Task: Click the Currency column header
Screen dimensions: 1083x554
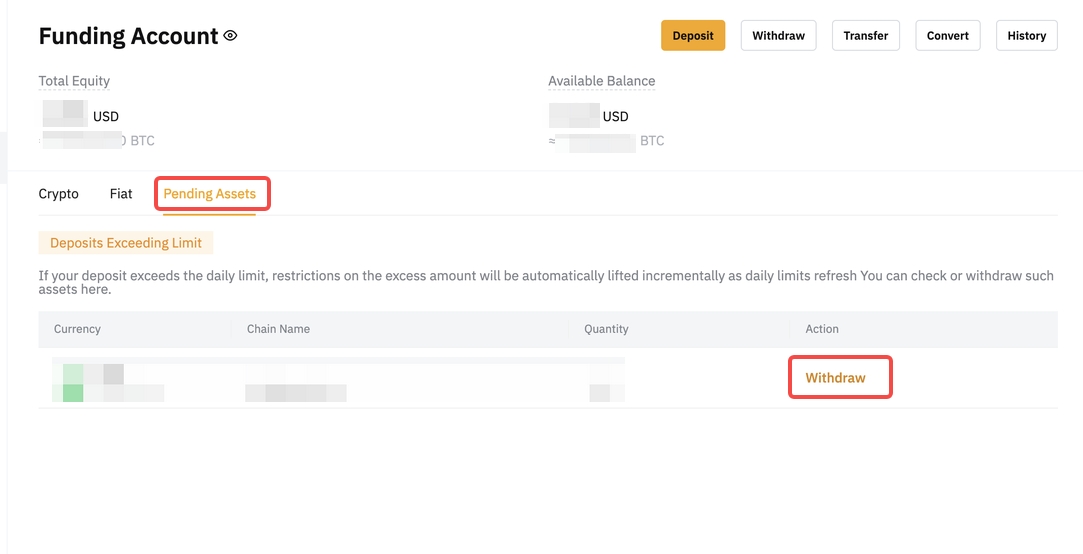Action: click(x=77, y=329)
